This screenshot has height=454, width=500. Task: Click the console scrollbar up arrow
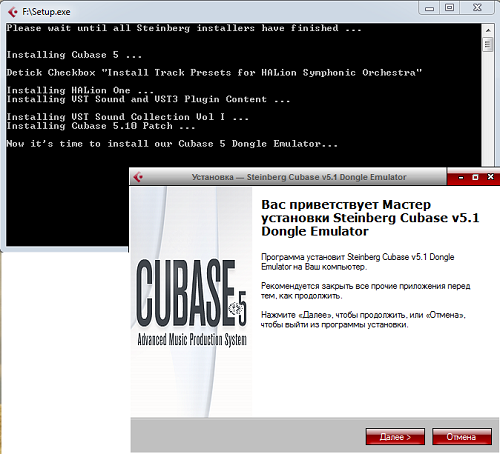pyautogui.click(x=488, y=30)
